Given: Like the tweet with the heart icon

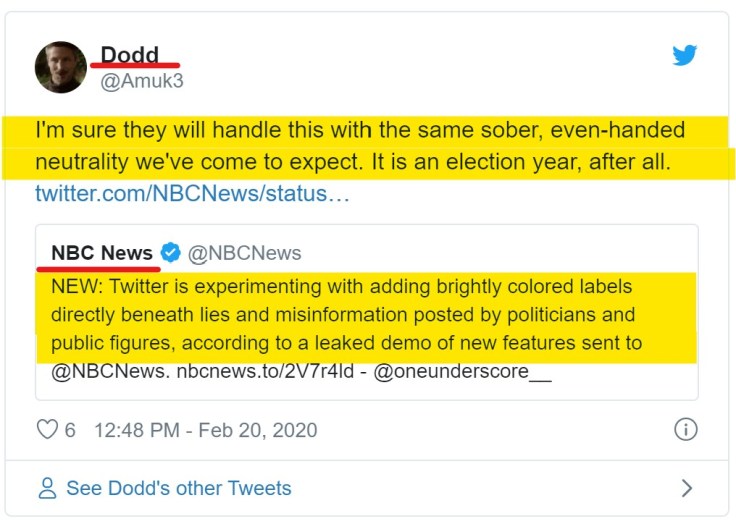Looking at the screenshot, I should pyautogui.click(x=47, y=430).
